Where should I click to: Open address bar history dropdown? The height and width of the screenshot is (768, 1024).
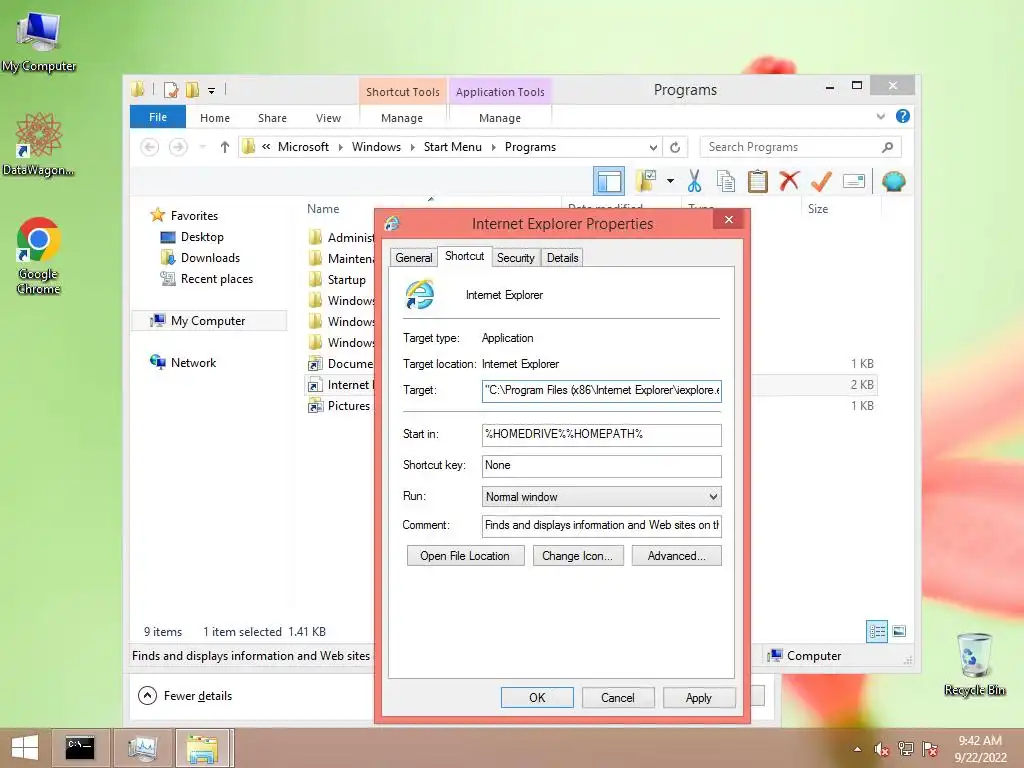652,147
